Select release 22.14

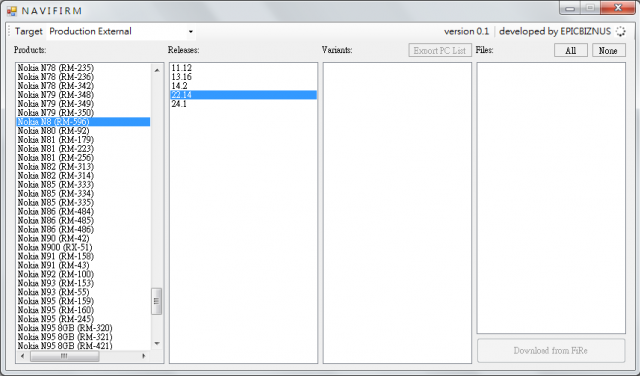(243, 95)
